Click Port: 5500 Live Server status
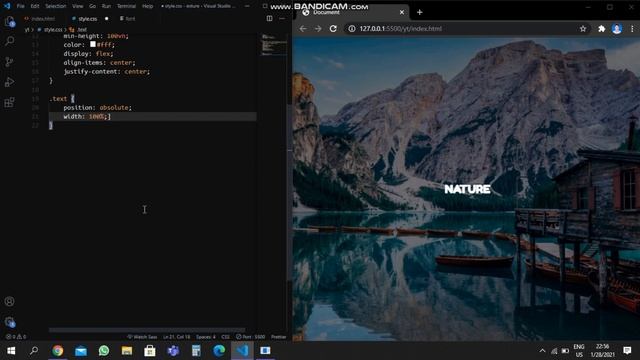The height and width of the screenshot is (360, 640). click(251, 337)
